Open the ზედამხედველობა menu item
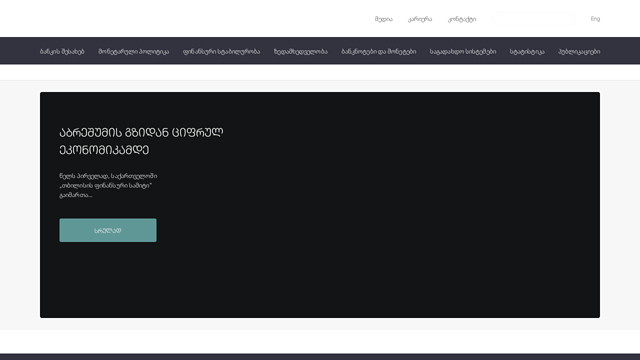The height and width of the screenshot is (360, 640). pos(300,51)
